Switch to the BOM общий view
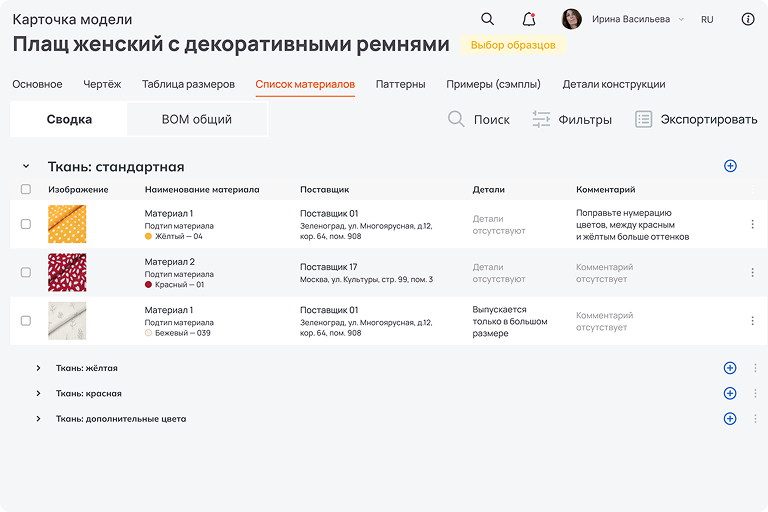Screen dimensions: 768x512 tap(197, 119)
